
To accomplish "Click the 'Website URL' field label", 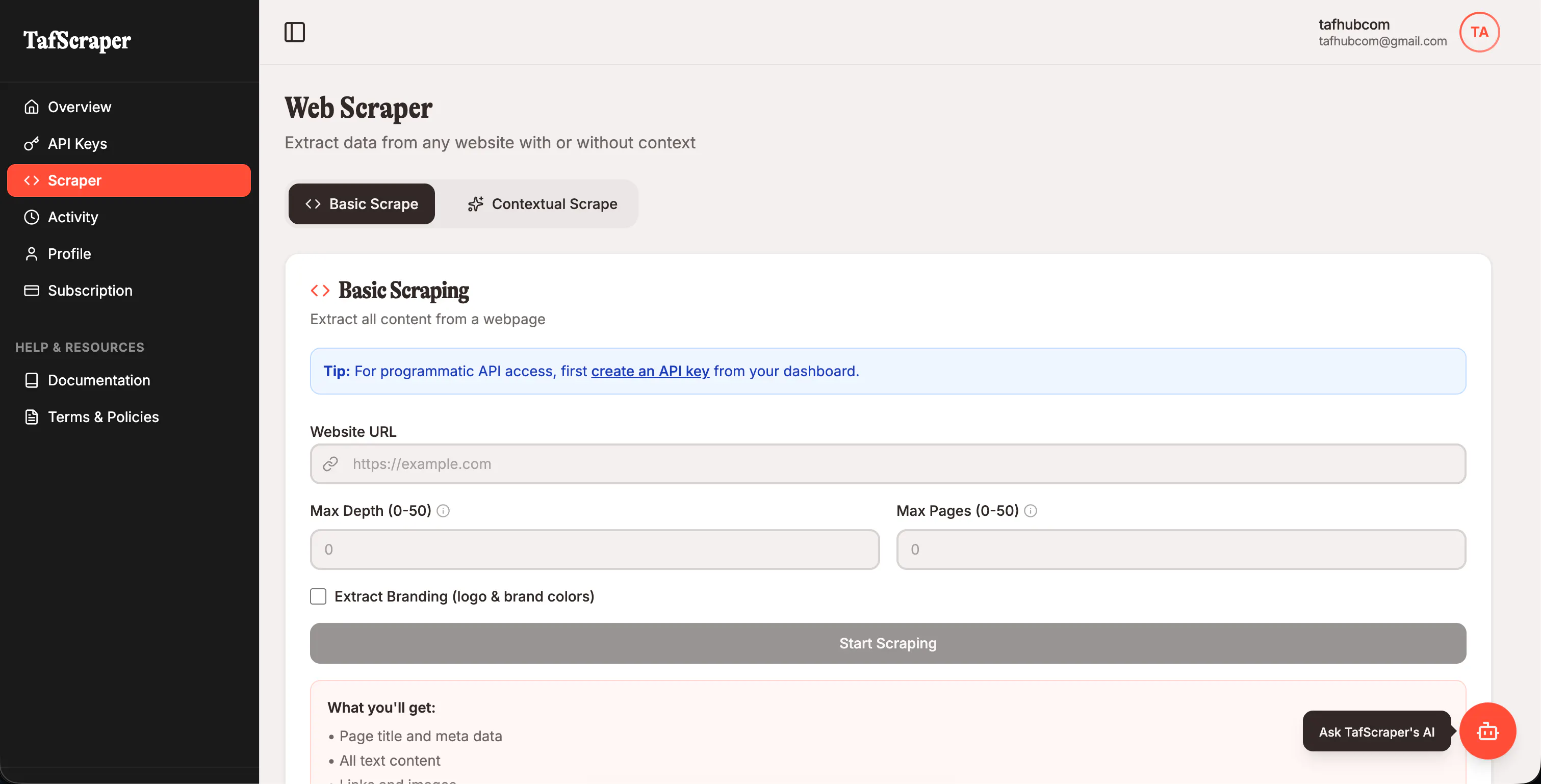I will tap(353, 432).
